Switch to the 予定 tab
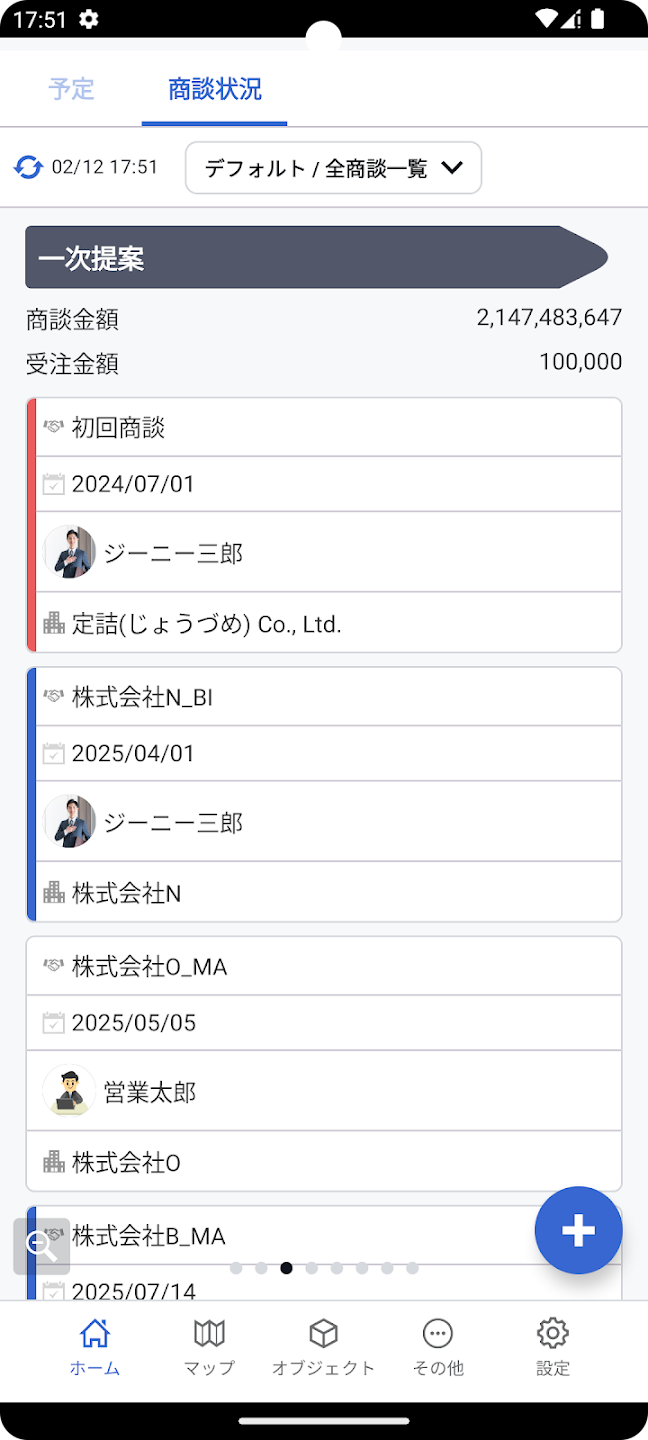This screenshot has height=1440, width=648. pos(72,89)
